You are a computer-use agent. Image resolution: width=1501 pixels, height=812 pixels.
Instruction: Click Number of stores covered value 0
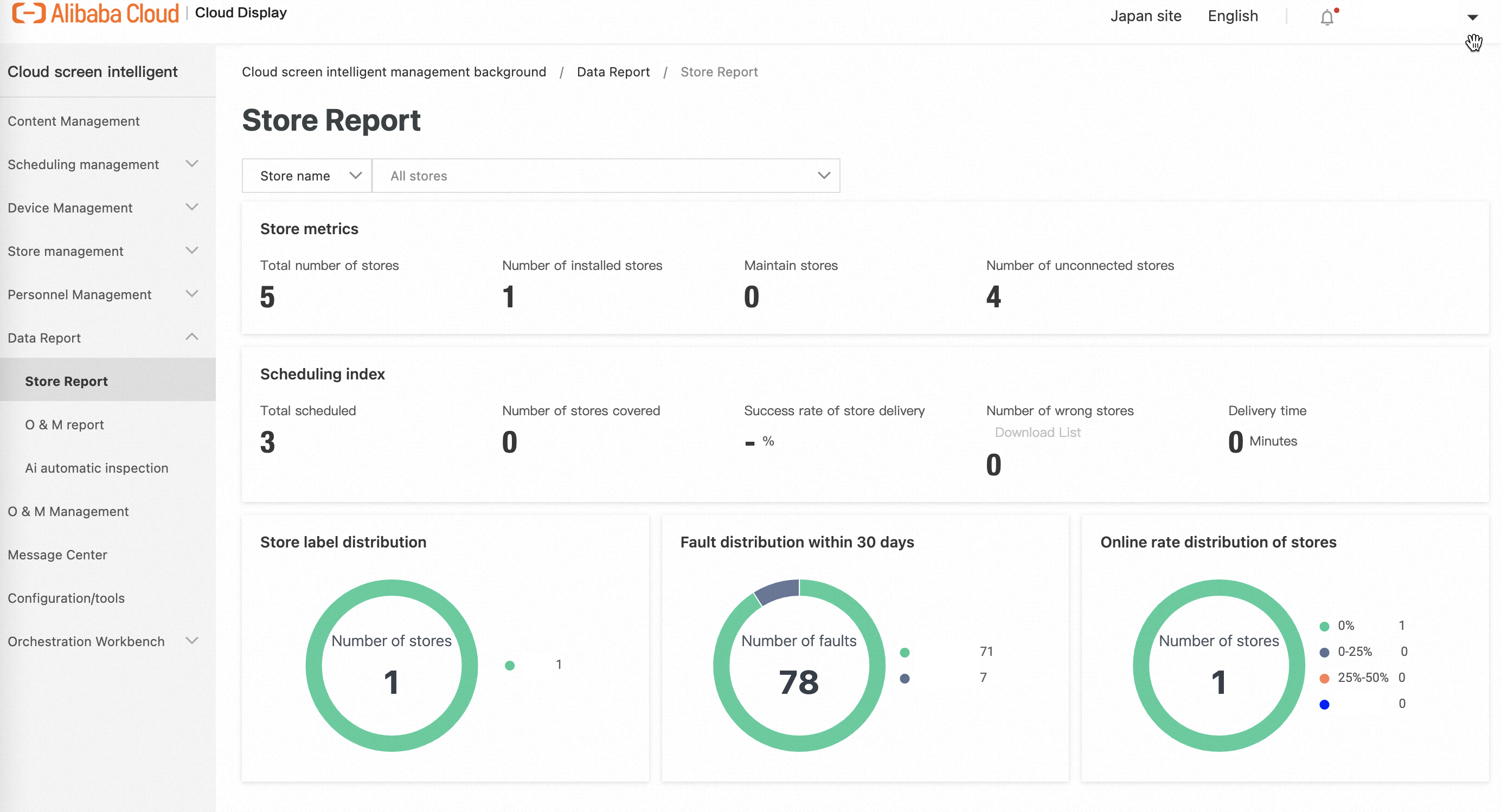pos(510,442)
